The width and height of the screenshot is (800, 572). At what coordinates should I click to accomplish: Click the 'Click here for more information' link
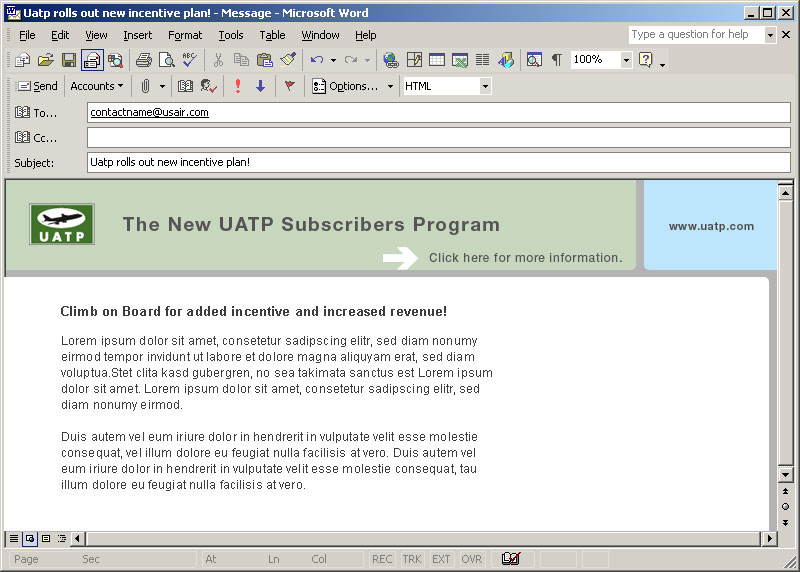tap(525, 258)
